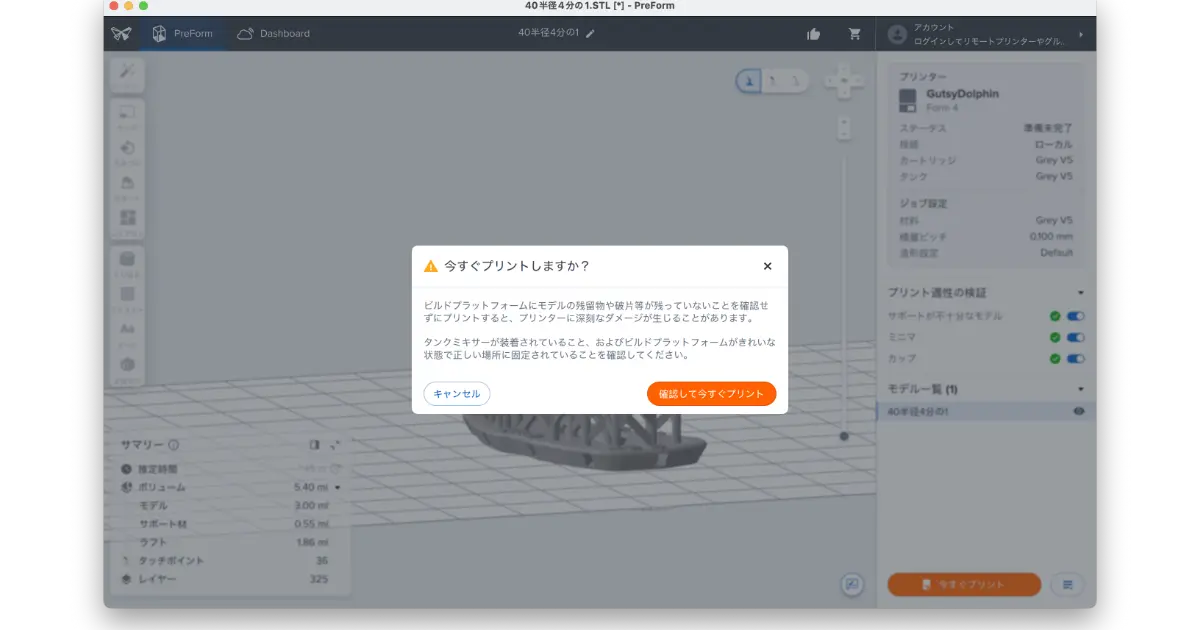Click the 推定時間 clock icon
Screen dimensions: 1200x630
[127, 468]
